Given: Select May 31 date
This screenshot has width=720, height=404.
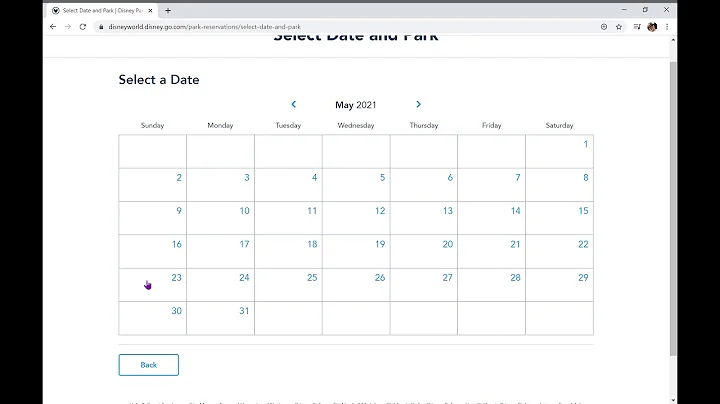Looking at the screenshot, I should (220, 318).
